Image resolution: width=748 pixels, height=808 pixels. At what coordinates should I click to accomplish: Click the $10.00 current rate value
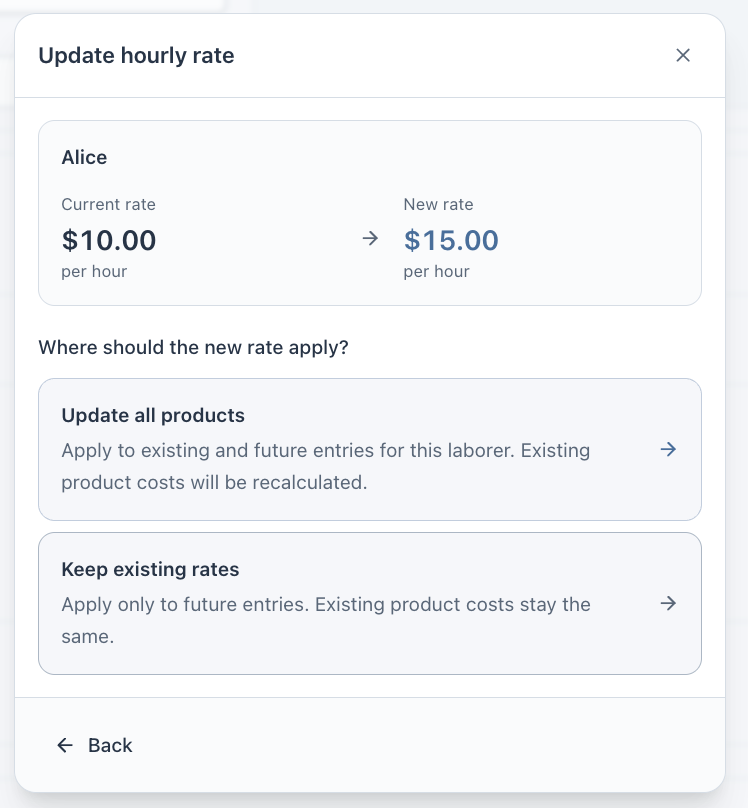(x=109, y=240)
